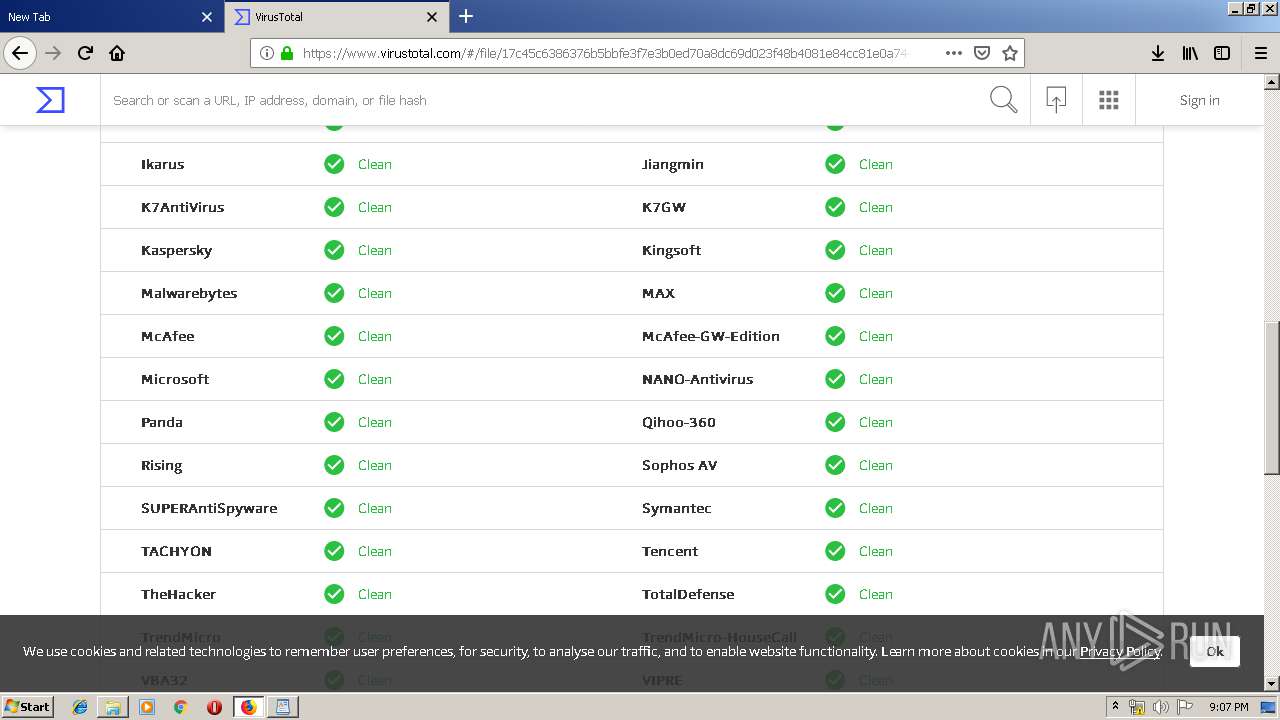The height and width of the screenshot is (720, 1280).
Task: Click the Pocket save icon
Action: tap(982, 53)
